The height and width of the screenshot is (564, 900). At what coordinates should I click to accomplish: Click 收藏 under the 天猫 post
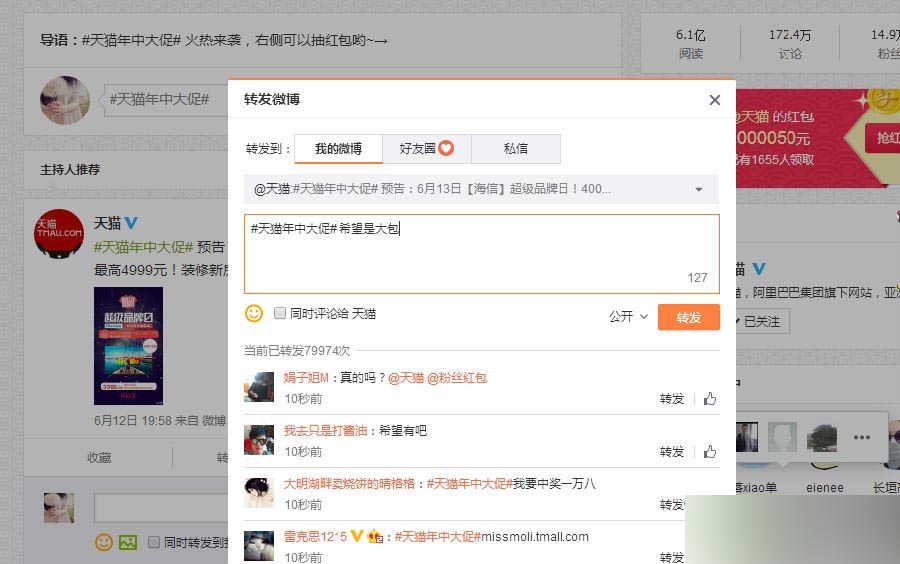tap(99, 457)
